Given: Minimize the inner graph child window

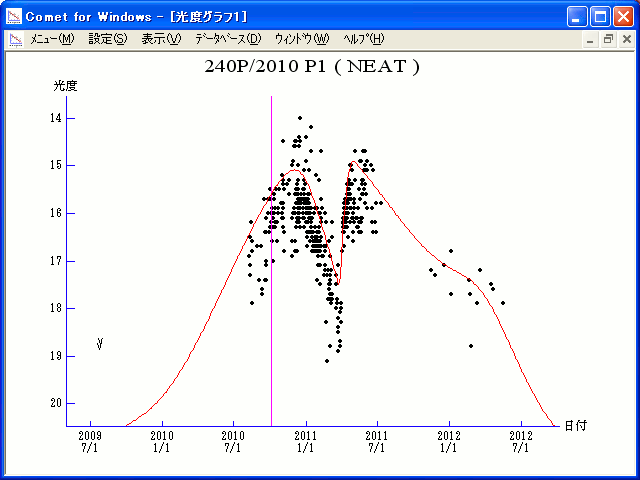Looking at the screenshot, I should (591, 40).
